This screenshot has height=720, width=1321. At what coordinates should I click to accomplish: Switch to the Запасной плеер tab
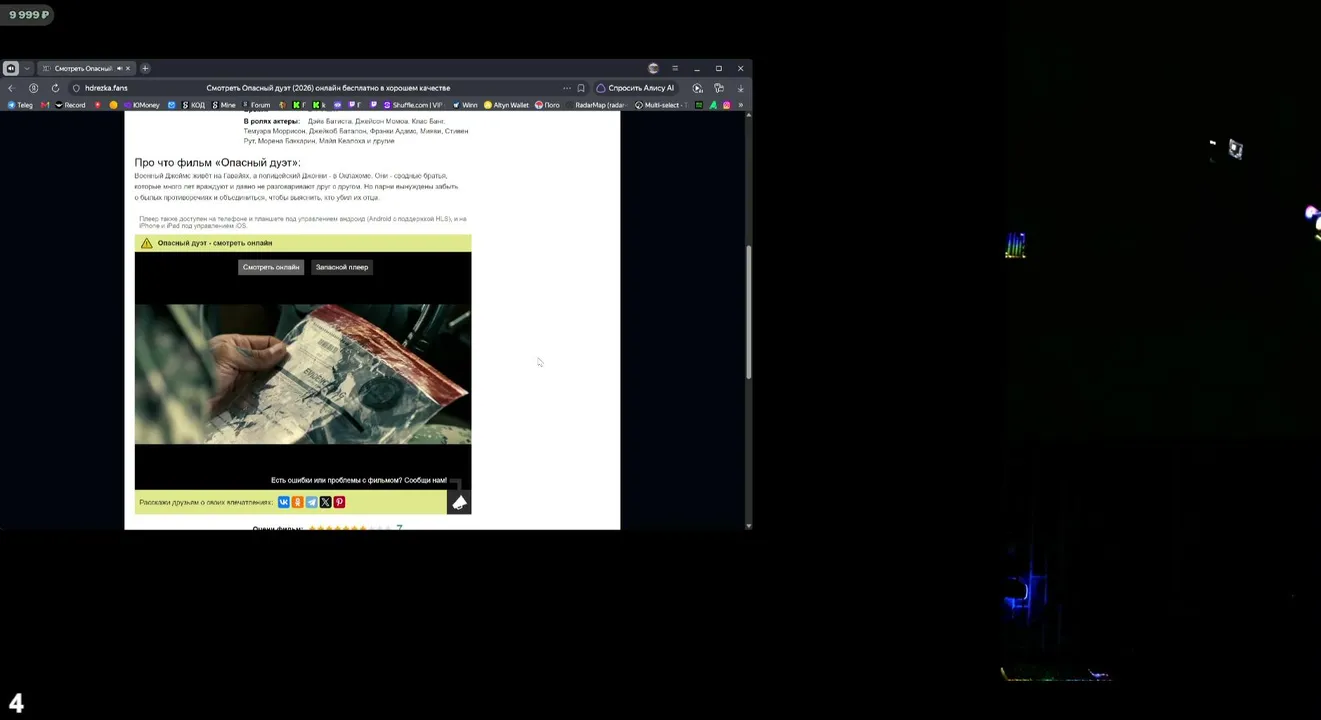tap(342, 267)
